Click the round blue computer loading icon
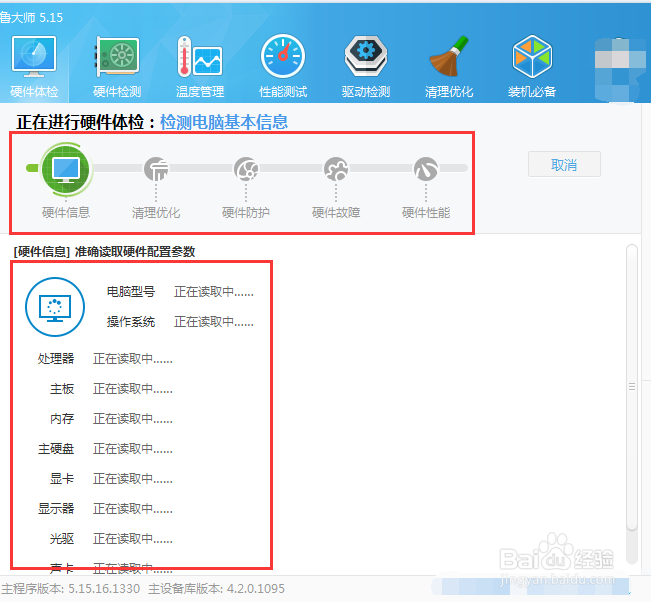651x602 pixels. click(55, 307)
